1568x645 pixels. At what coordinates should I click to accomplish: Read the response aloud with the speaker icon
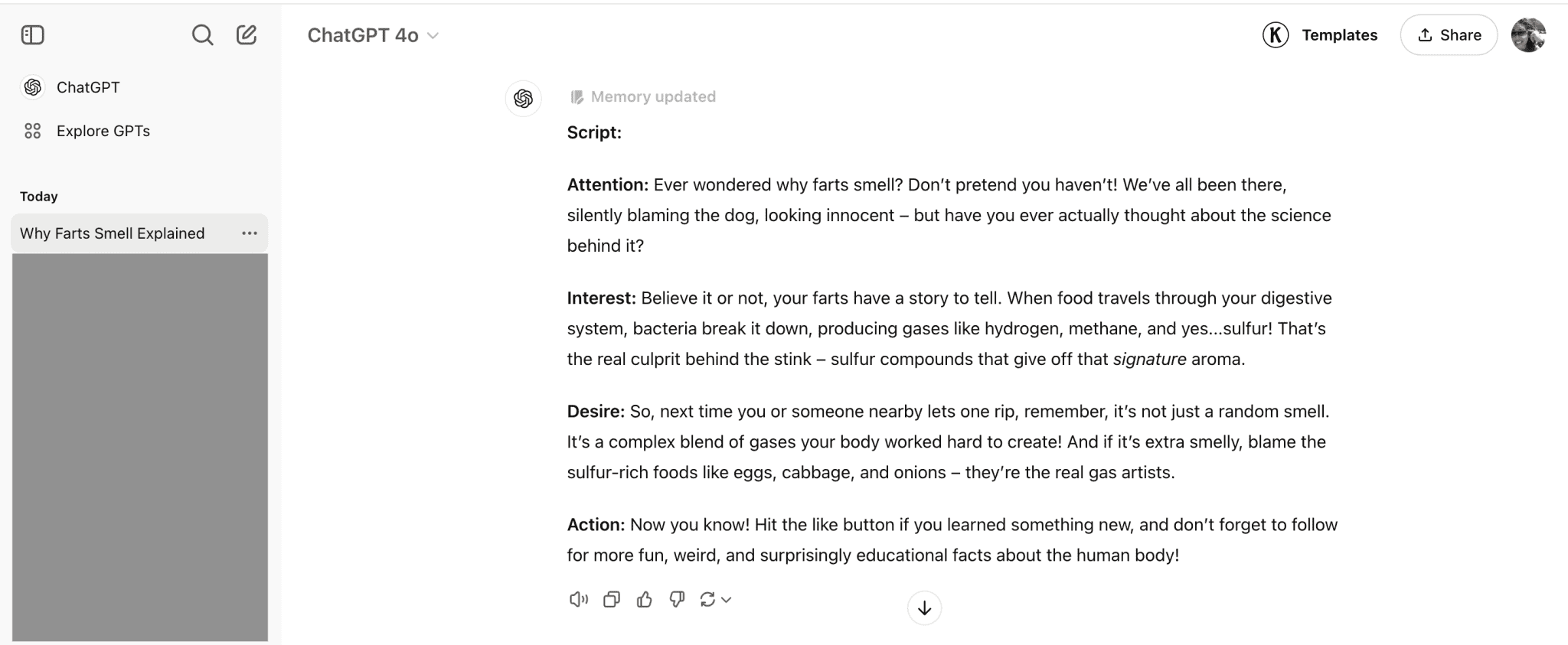[x=578, y=599]
